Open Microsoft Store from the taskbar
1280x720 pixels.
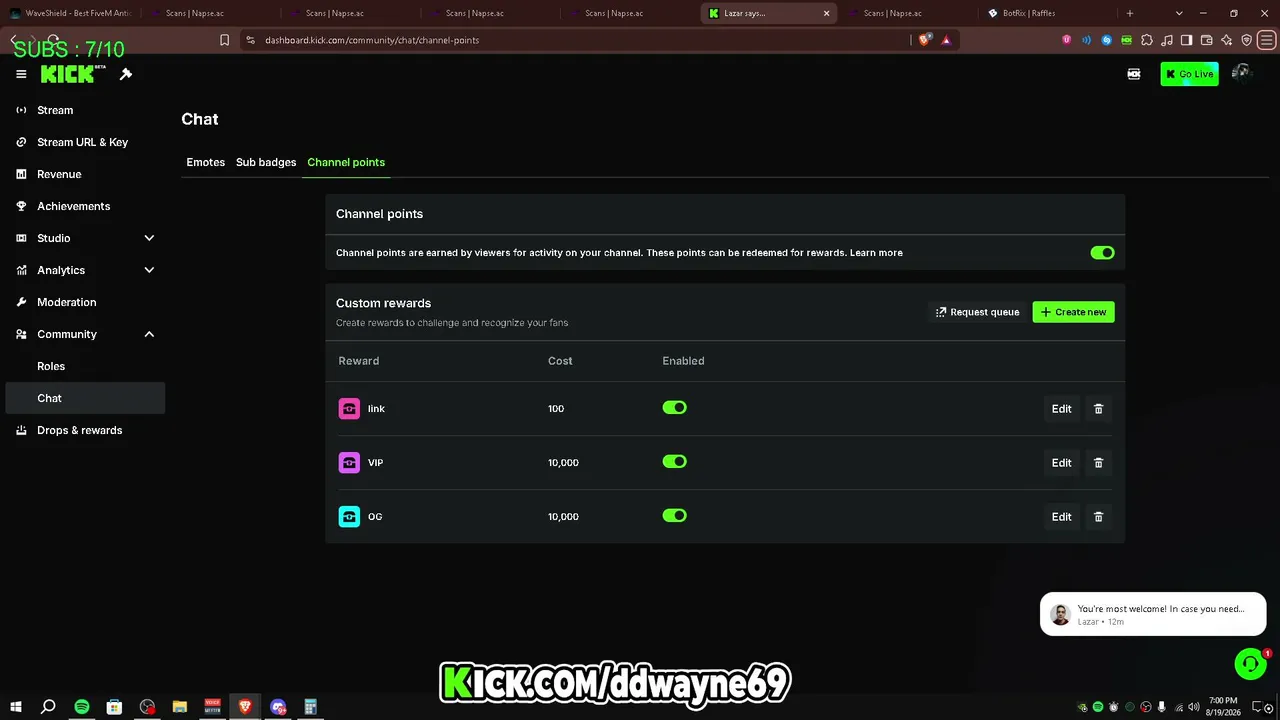(115, 707)
